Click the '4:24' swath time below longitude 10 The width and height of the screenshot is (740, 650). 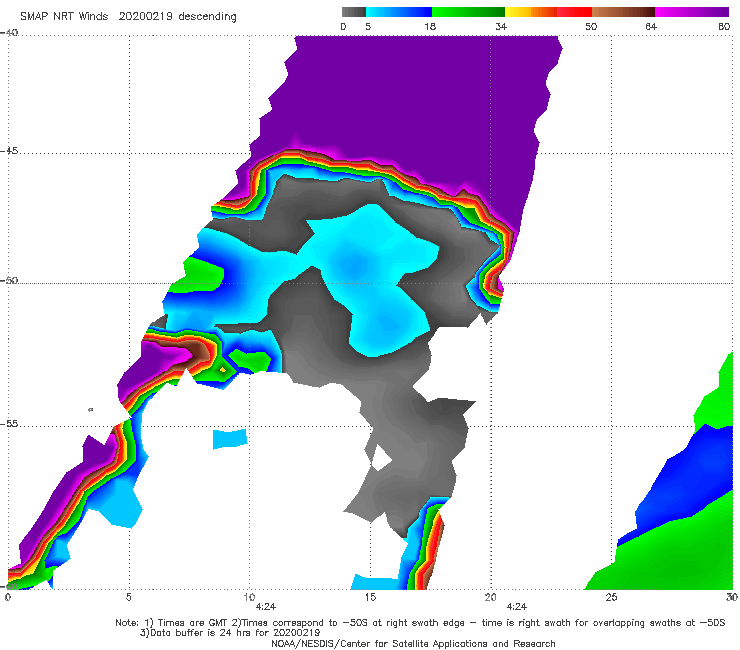coord(266,607)
